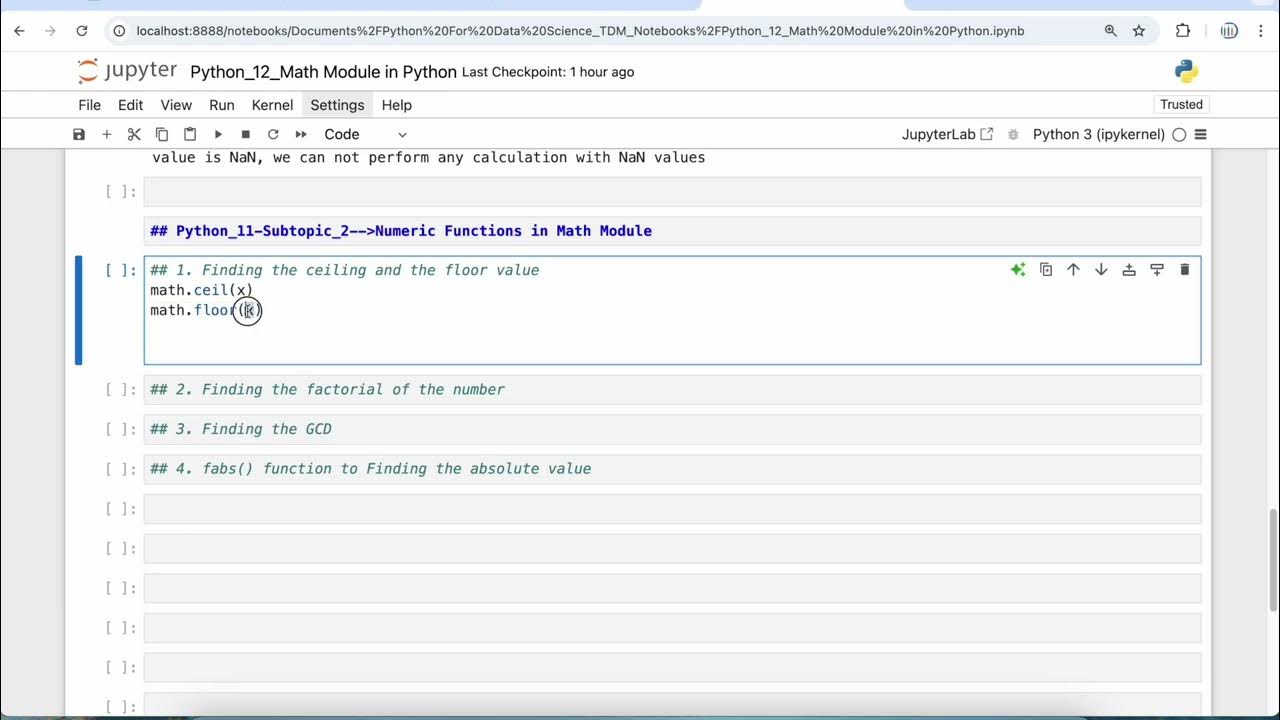Click the page vertical scrollbar thumb

1273,560
